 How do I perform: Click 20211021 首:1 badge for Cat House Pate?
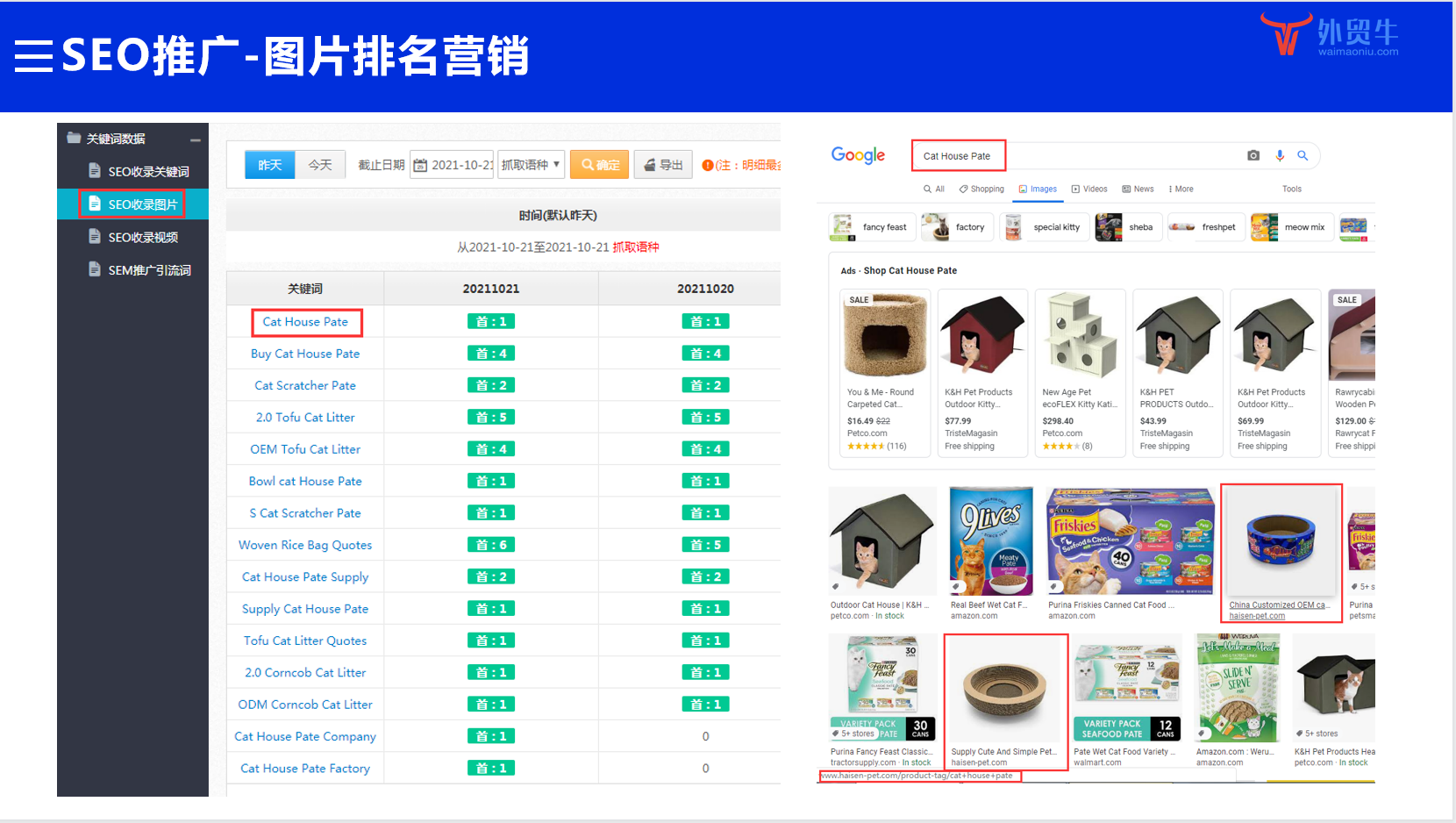coord(491,322)
